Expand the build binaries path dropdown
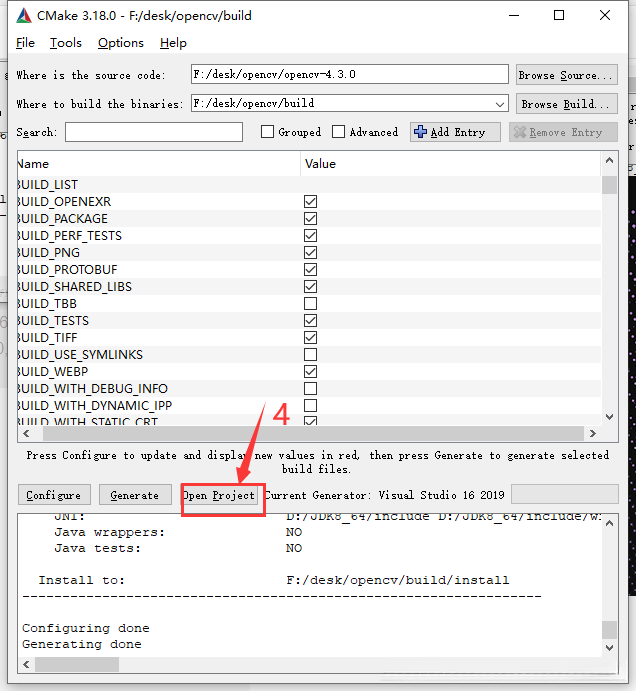636x691 pixels. tap(499, 104)
